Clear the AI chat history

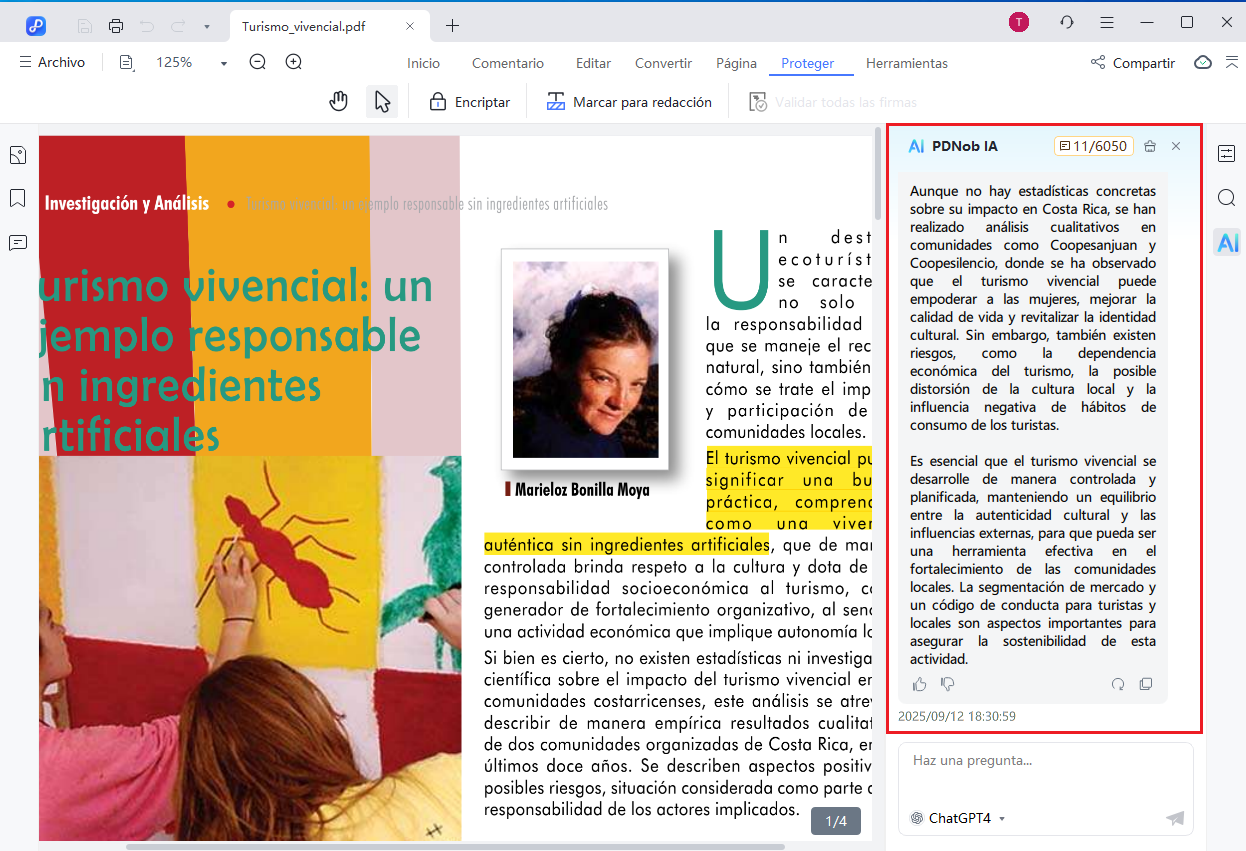[1150, 146]
